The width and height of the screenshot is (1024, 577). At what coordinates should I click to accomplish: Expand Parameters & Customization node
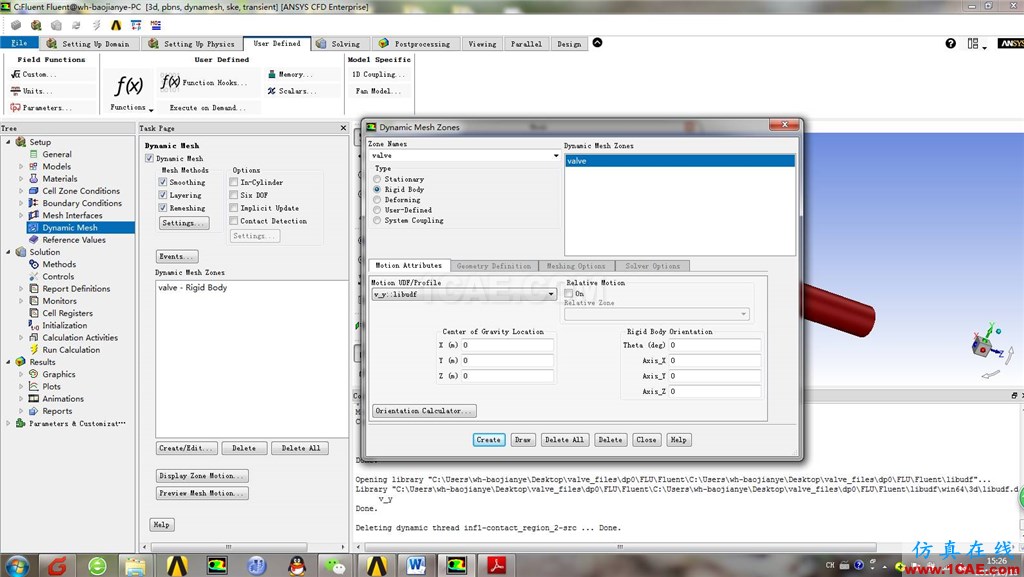coord(8,424)
